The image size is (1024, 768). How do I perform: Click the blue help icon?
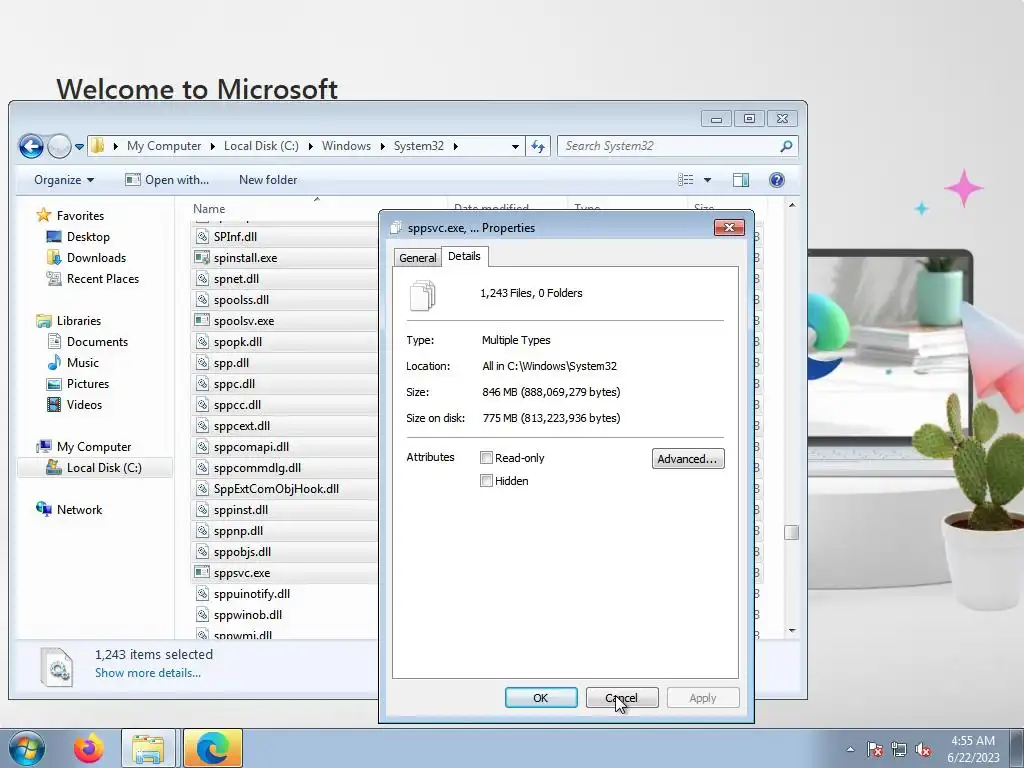pyautogui.click(x=776, y=180)
